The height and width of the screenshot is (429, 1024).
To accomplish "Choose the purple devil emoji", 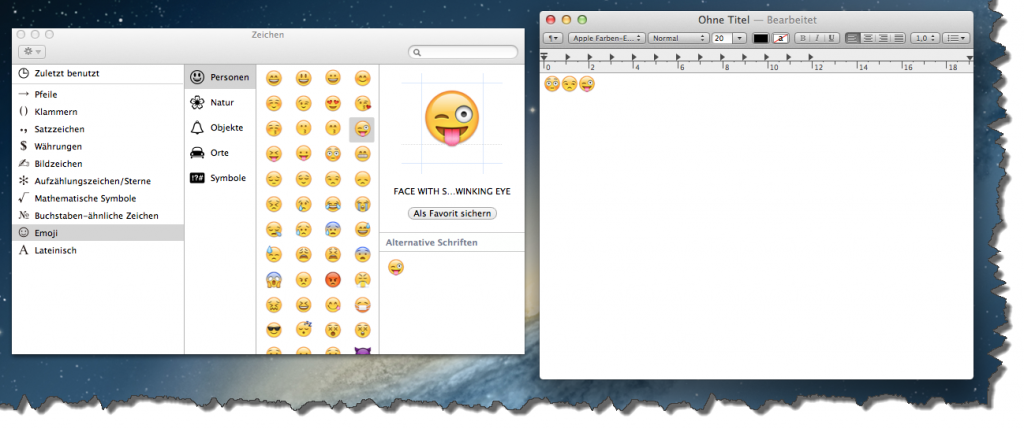I will click(363, 351).
